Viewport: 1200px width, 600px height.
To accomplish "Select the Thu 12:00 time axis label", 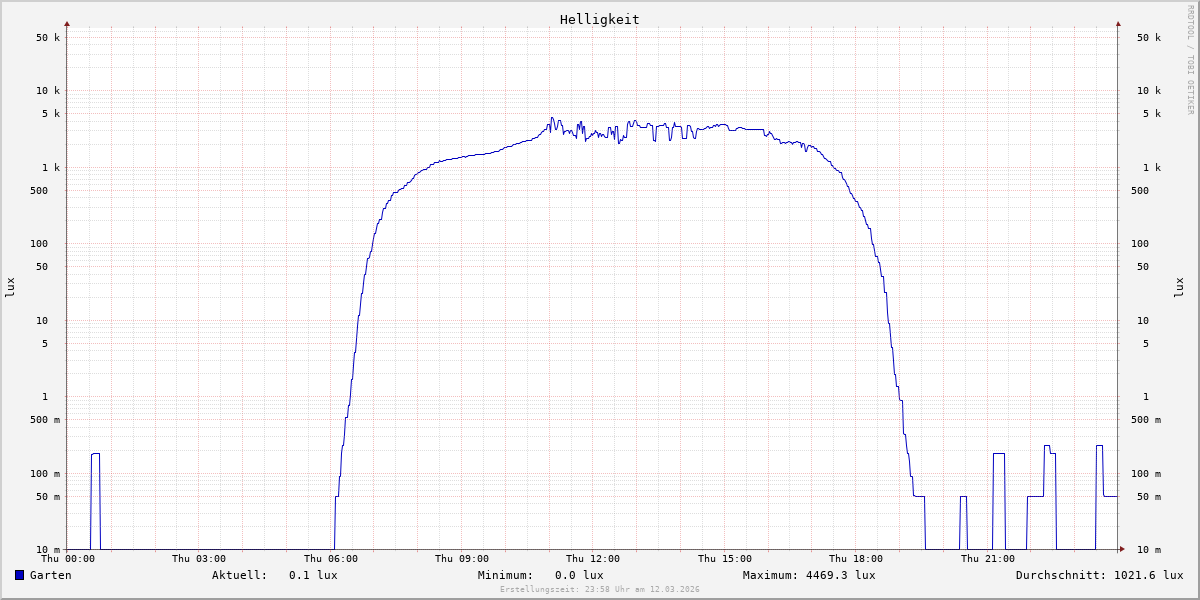I will click(x=593, y=559).
